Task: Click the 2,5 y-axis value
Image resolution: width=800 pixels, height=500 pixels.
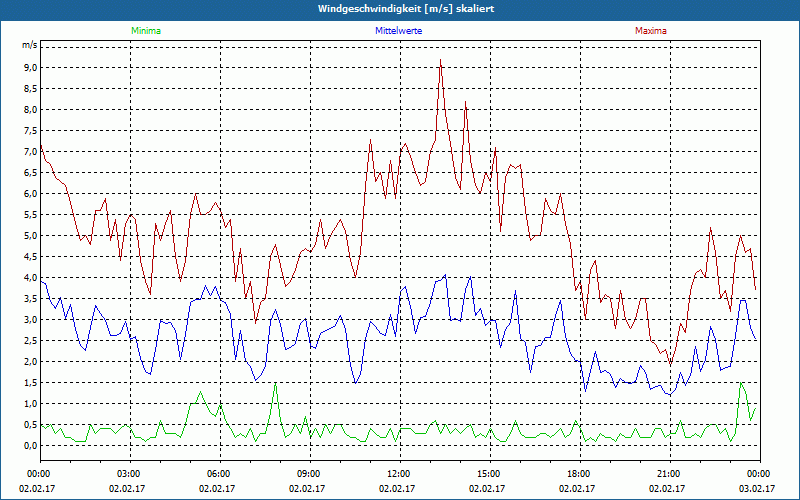Action: pyautogui.click(x=30, y=341)
